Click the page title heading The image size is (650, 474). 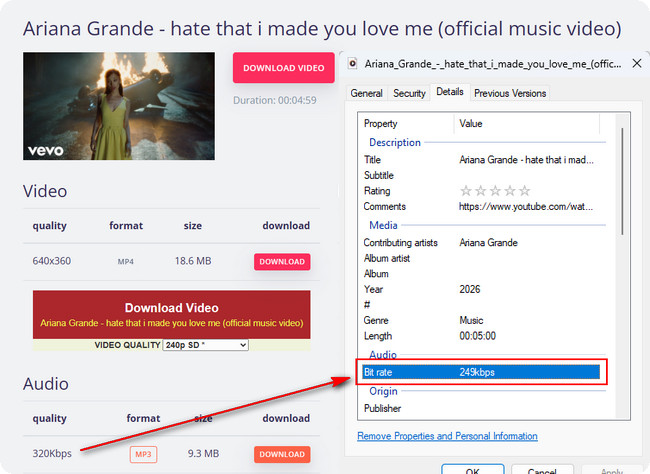[322, 29]
